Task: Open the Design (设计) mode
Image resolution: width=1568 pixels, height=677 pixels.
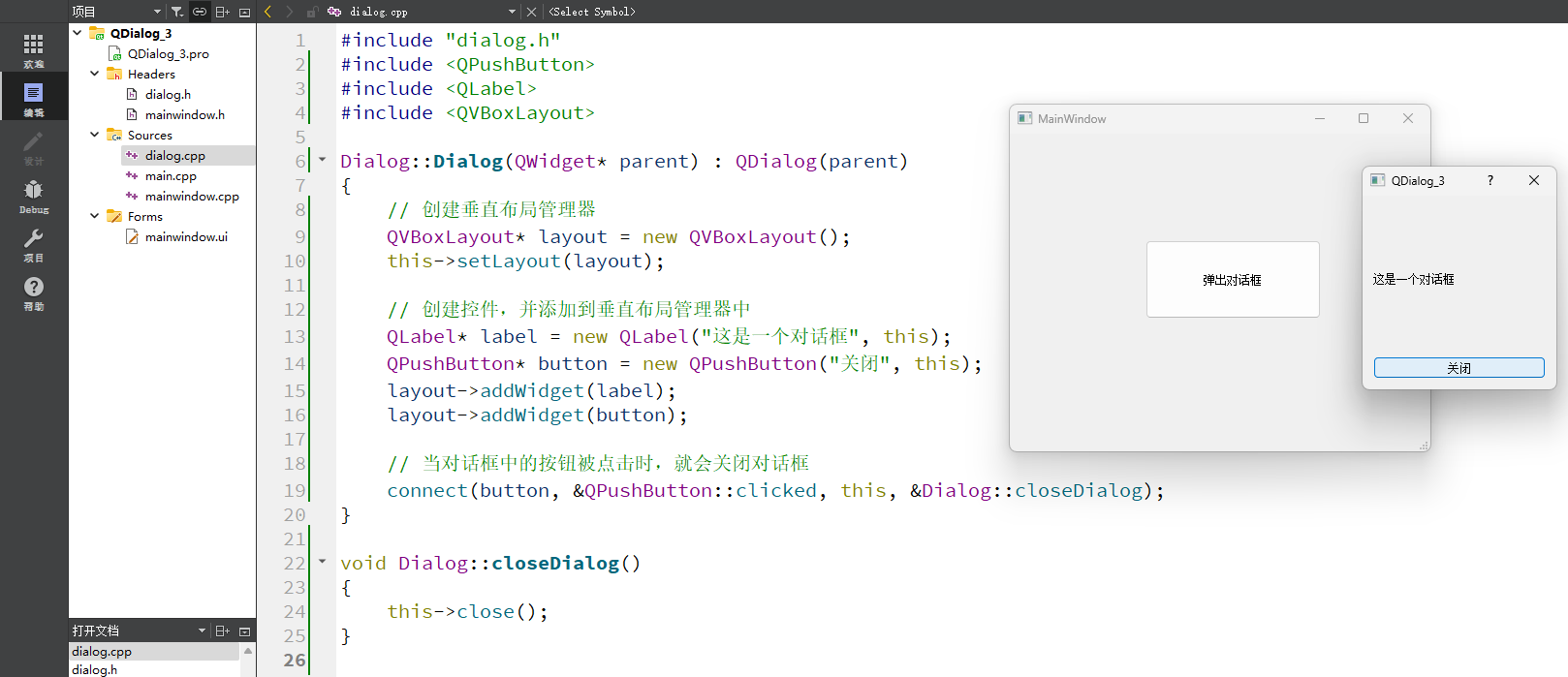Action: tap(34, 146)
